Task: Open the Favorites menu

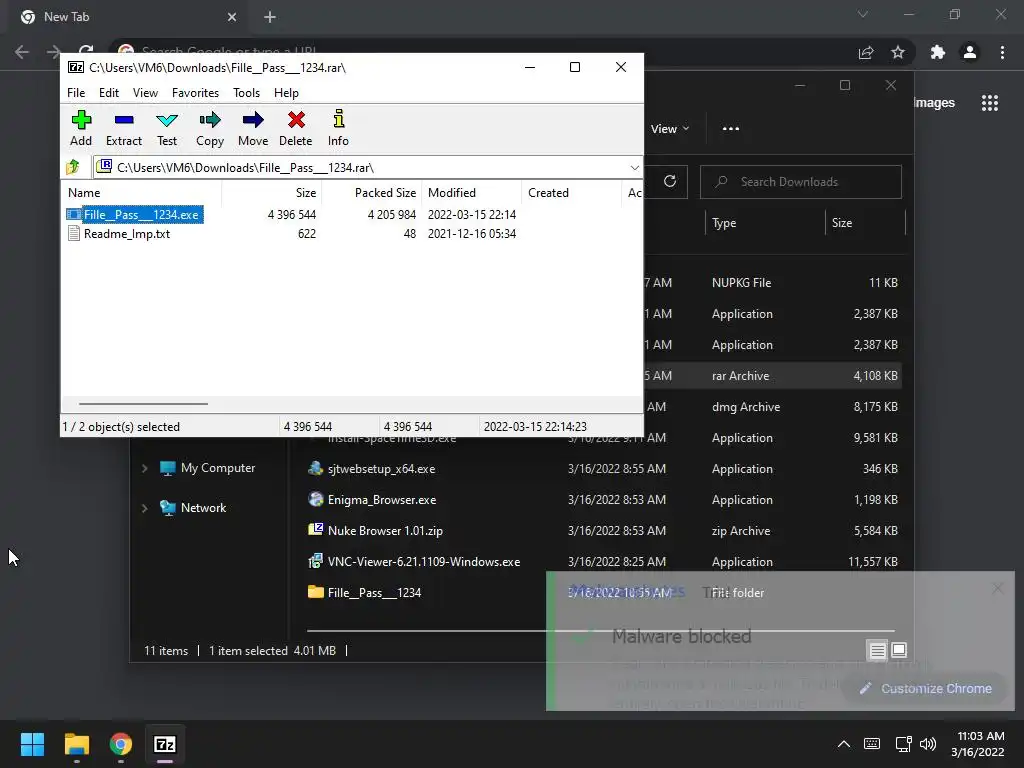Action: pyautogui.click(x=195, y=93)
